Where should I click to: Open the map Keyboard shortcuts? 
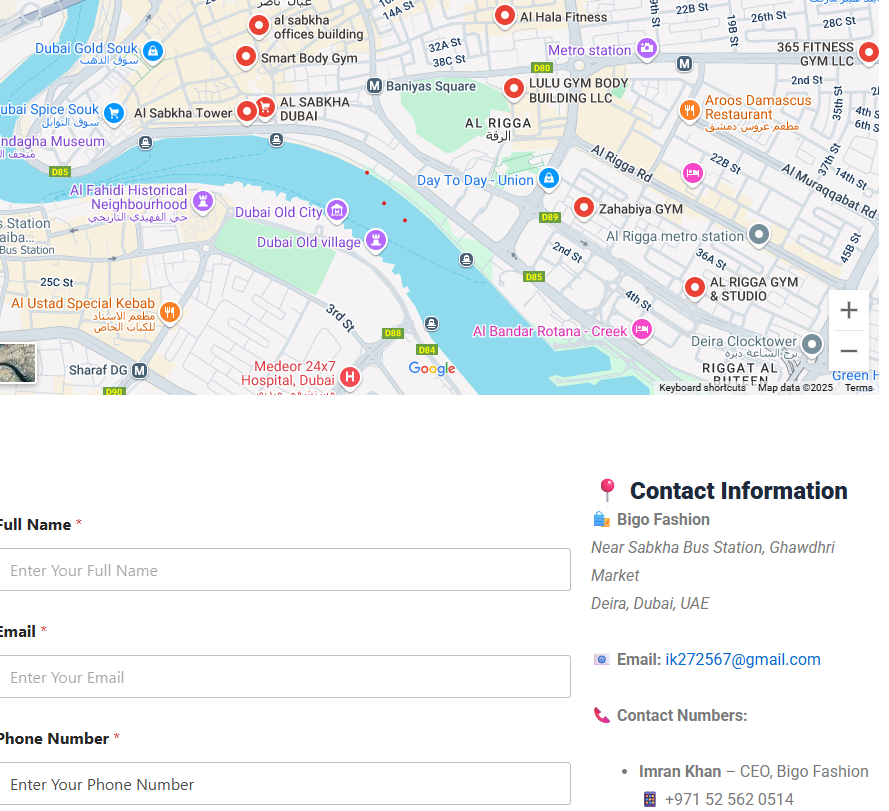[702, 388]
